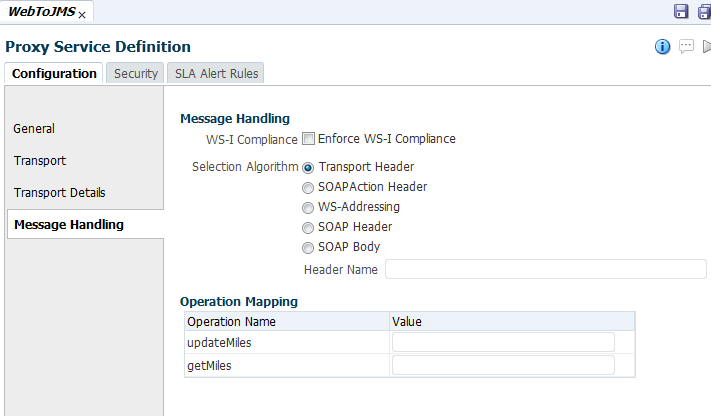Open the SLA Alert Rules tab

[x=216, y=73]
